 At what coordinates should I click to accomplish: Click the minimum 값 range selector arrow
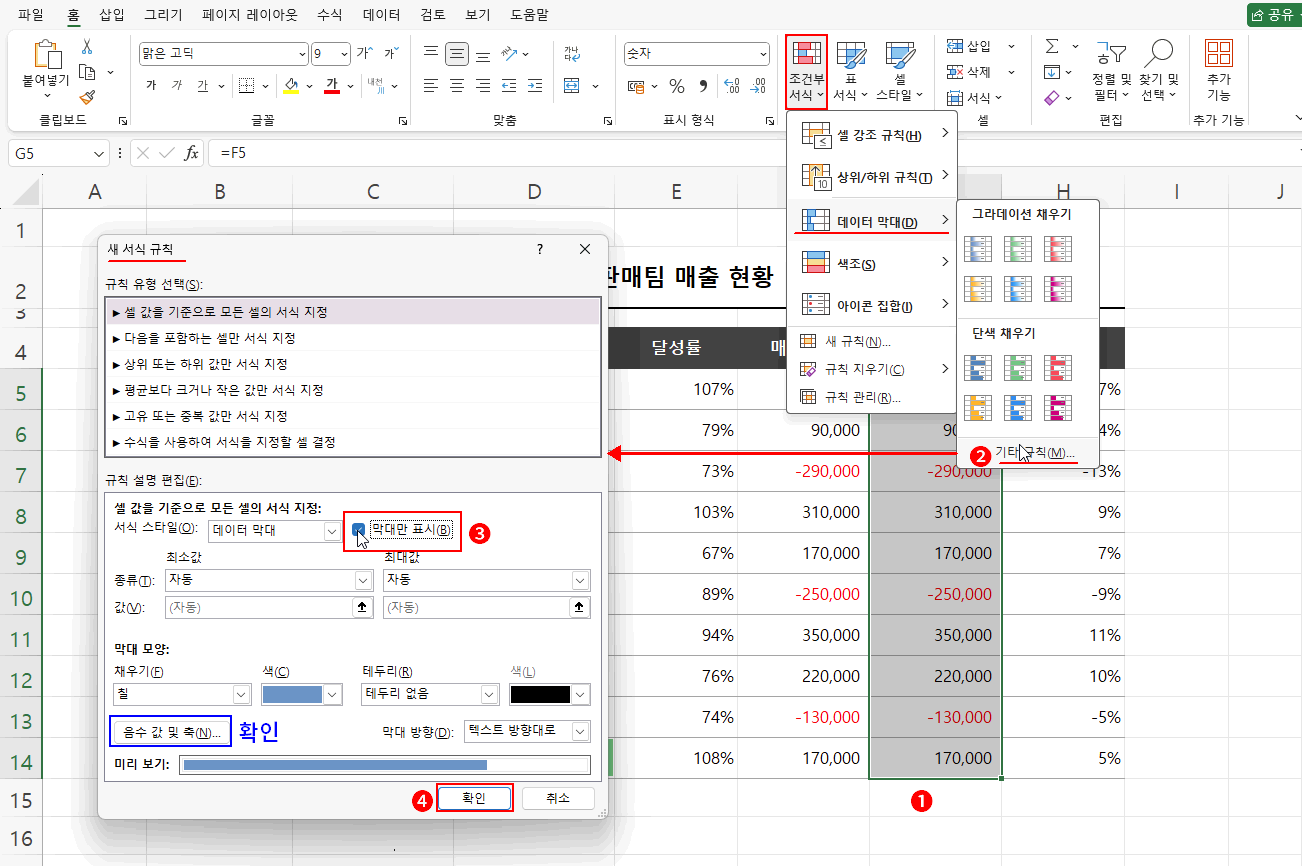point(361,607)
